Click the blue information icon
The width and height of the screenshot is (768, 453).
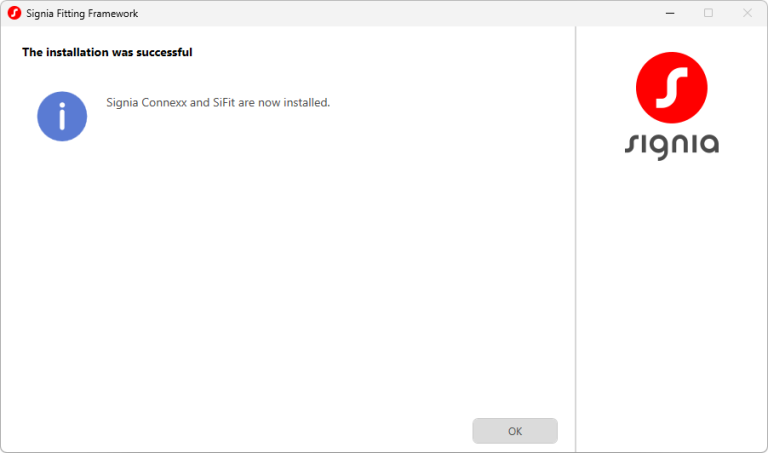pos(62,116)
